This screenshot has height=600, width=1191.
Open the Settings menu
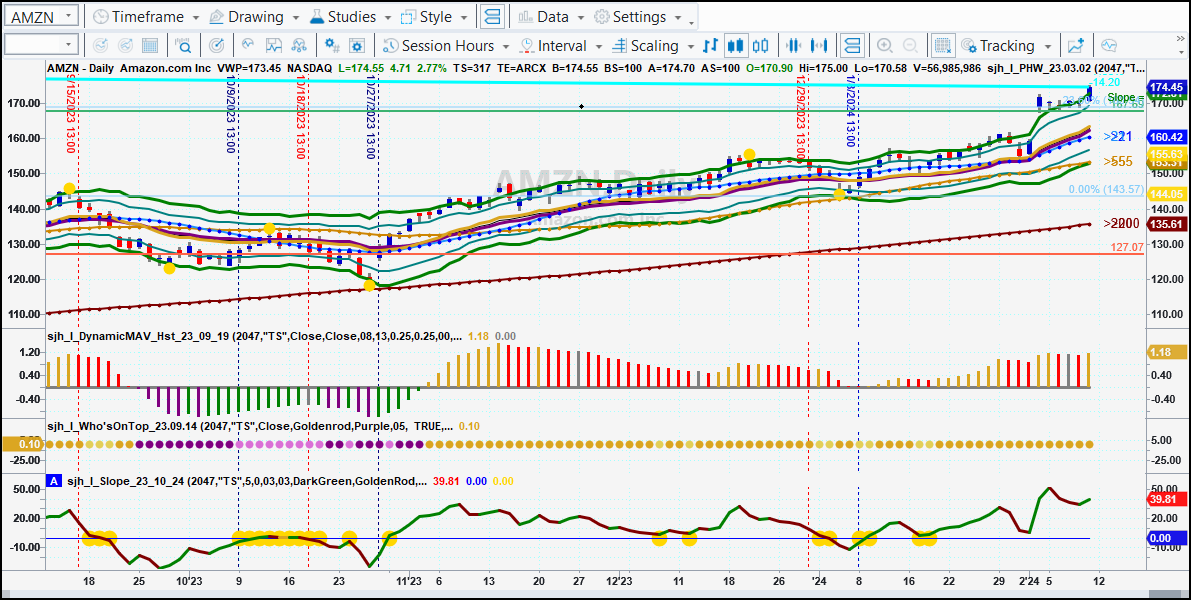click(x=637, y=17)
